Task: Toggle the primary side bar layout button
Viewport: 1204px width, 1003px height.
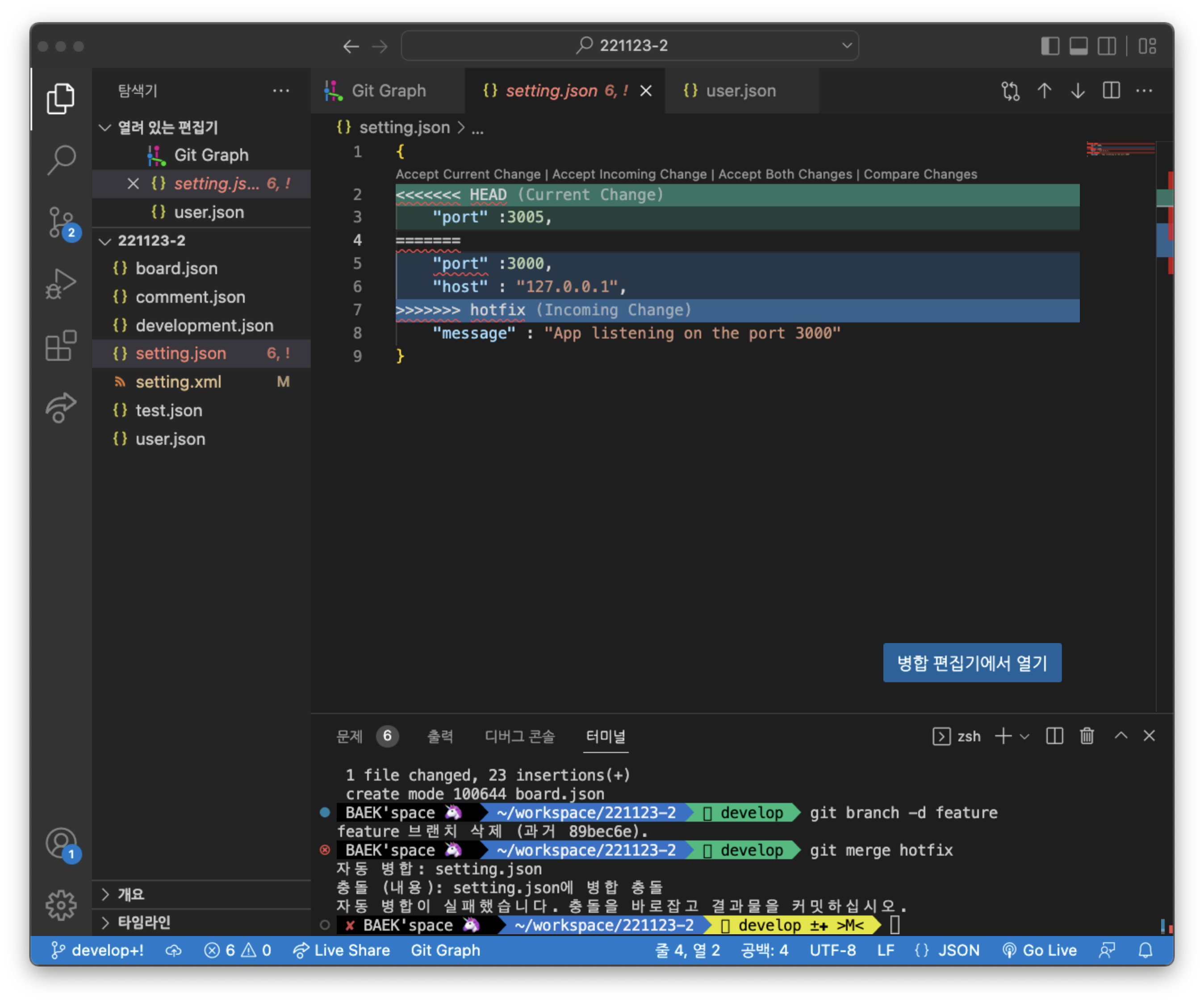Action: coord(1050,46)
